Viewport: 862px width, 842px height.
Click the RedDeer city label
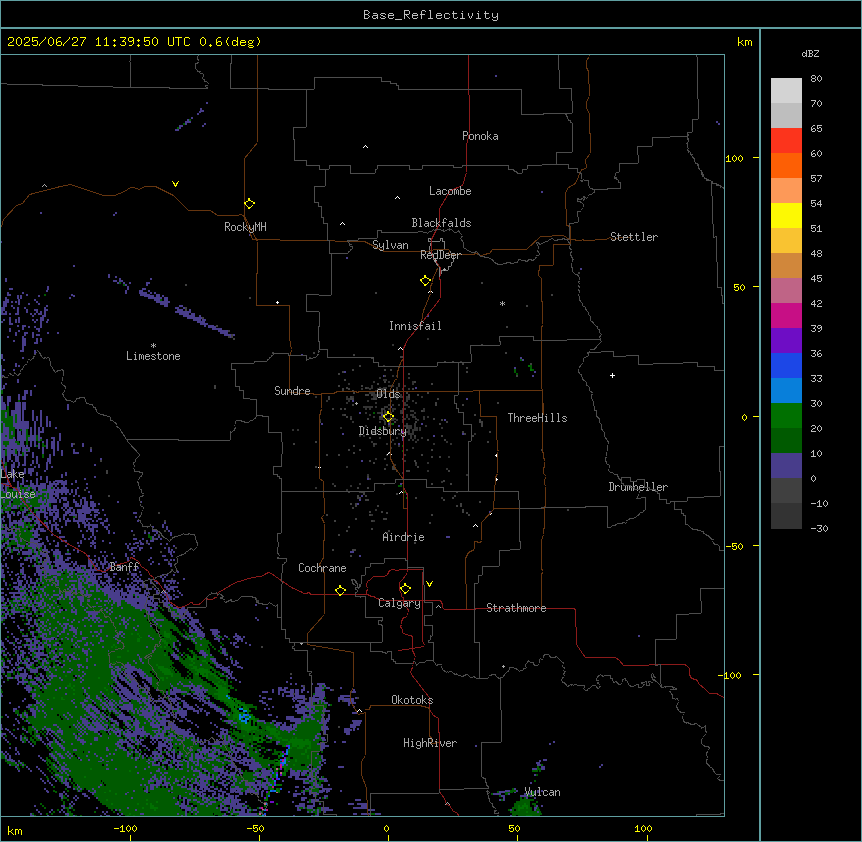(440, 255)
